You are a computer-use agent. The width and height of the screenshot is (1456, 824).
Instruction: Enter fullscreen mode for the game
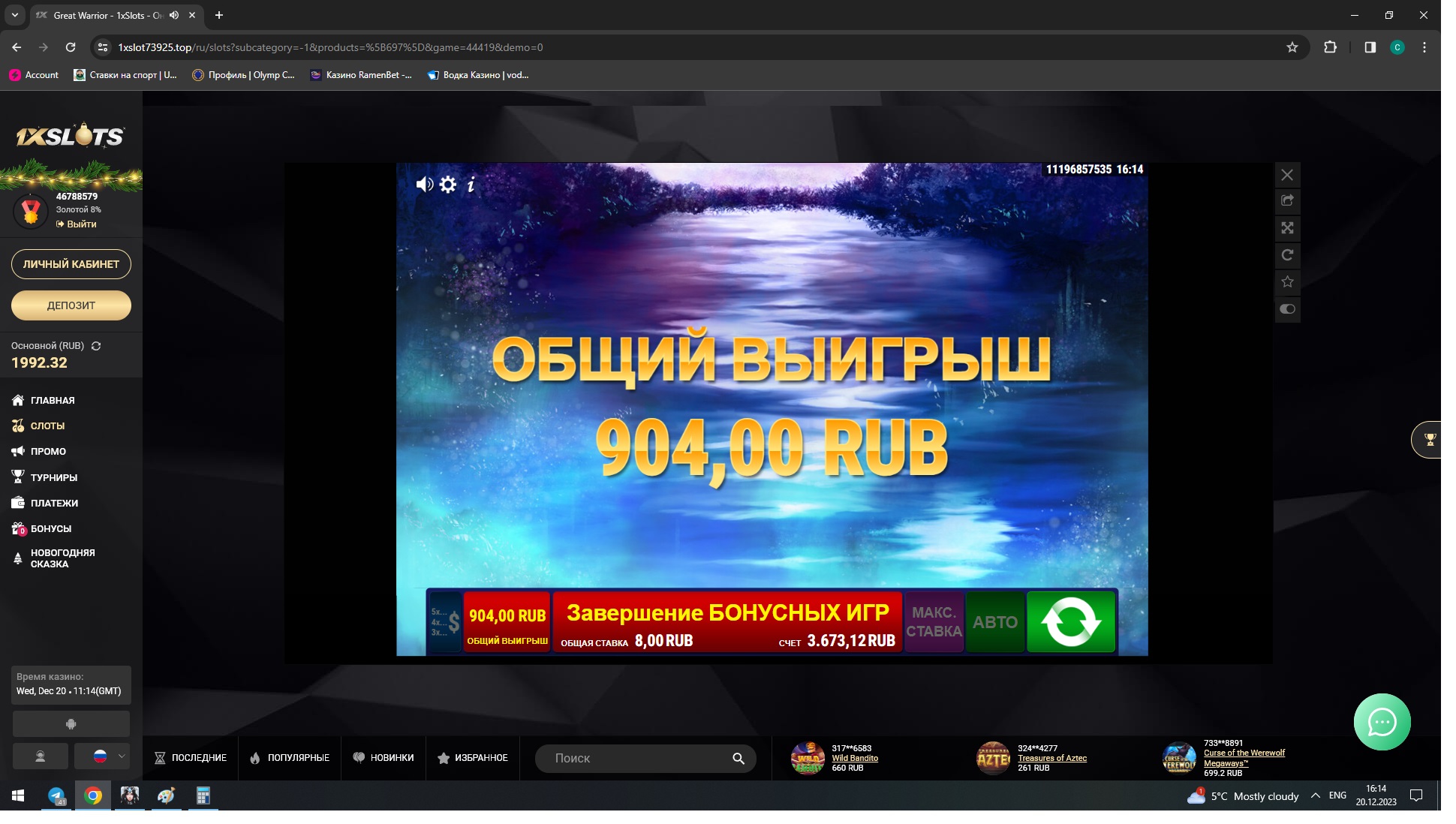[1287, 228]
